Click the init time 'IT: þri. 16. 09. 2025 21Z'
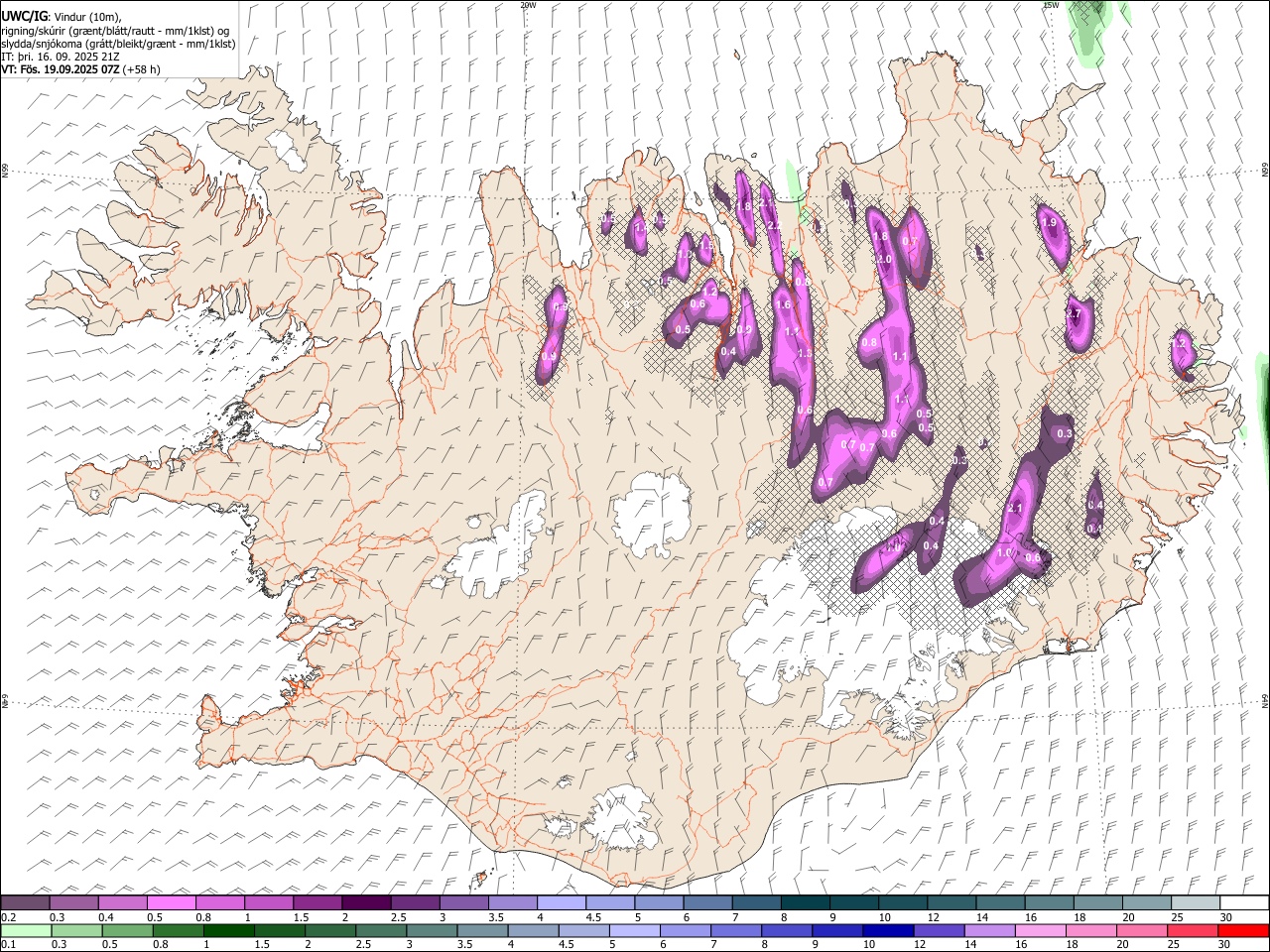1270x952 pixels. [61, 57]
